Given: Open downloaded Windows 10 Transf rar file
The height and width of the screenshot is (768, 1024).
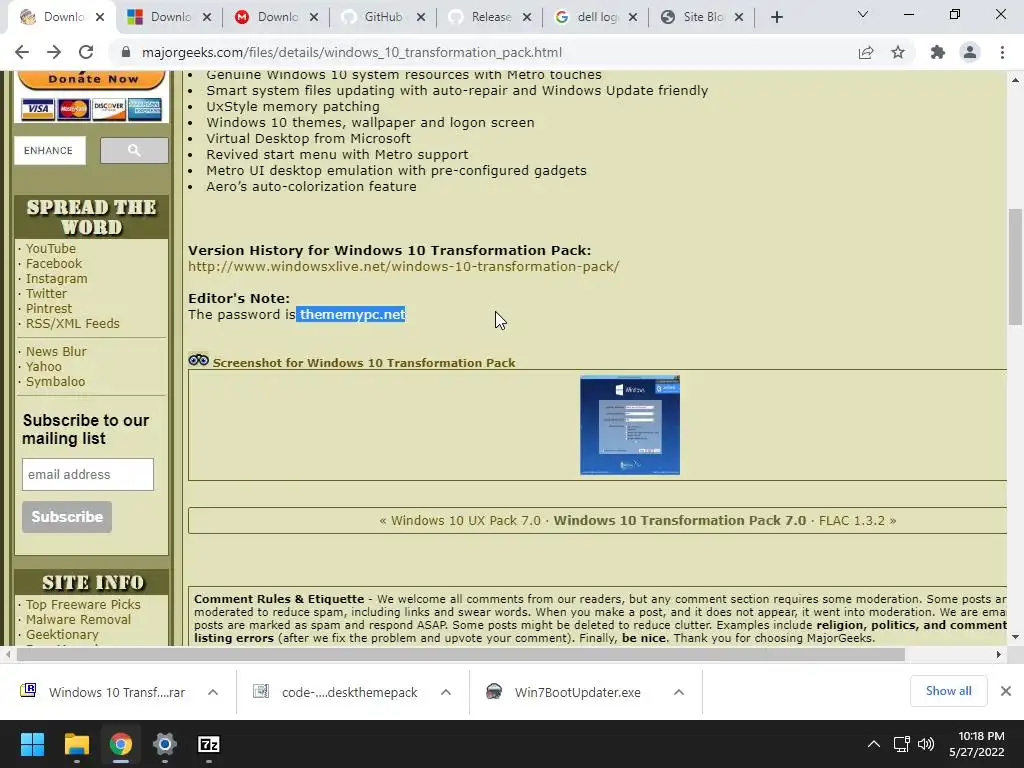Looking at the screenshot, I should (104, 692).
